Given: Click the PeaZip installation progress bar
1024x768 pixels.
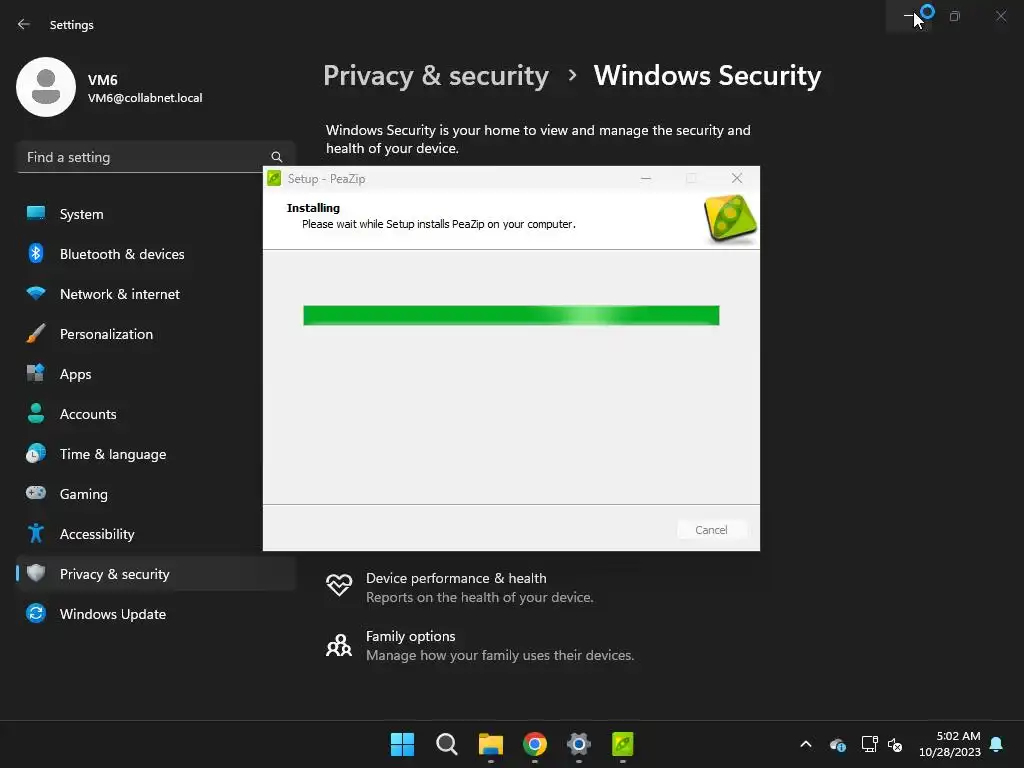Looking at the screenshot, I should [511, 315].
